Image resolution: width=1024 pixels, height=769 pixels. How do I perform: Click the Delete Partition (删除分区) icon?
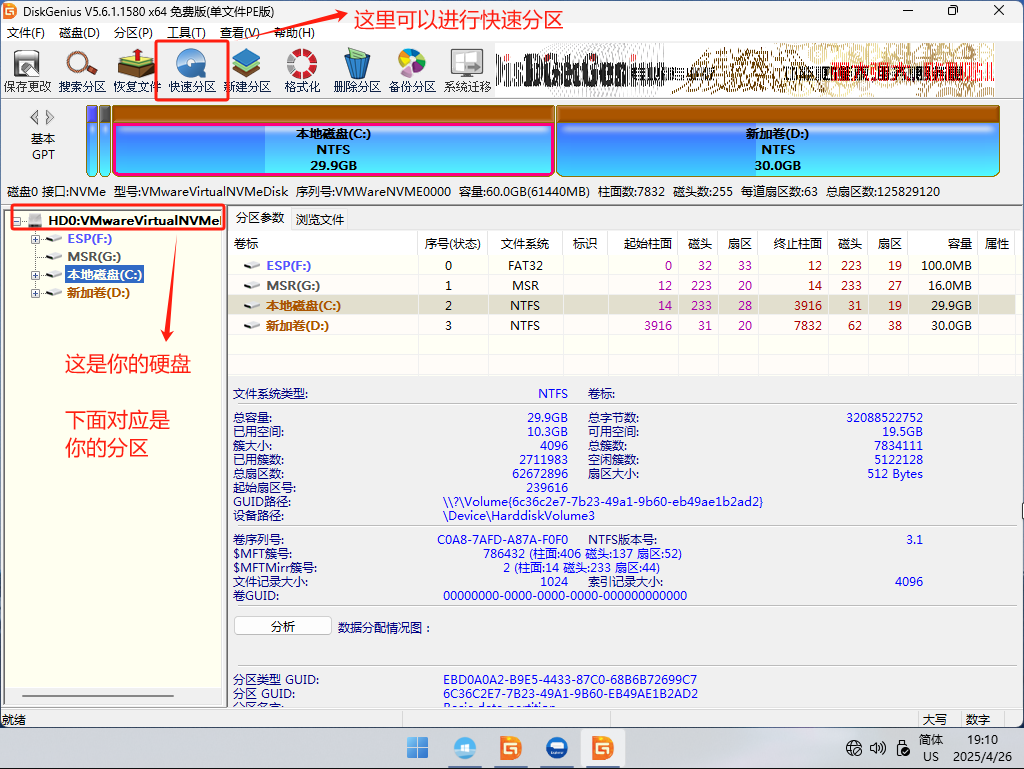pos(357,71)
